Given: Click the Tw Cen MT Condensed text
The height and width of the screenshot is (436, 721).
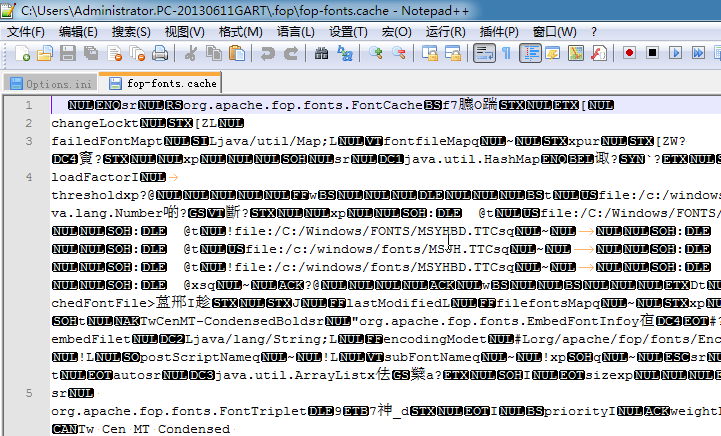Looking at the screenshot, I should [154, 429].
